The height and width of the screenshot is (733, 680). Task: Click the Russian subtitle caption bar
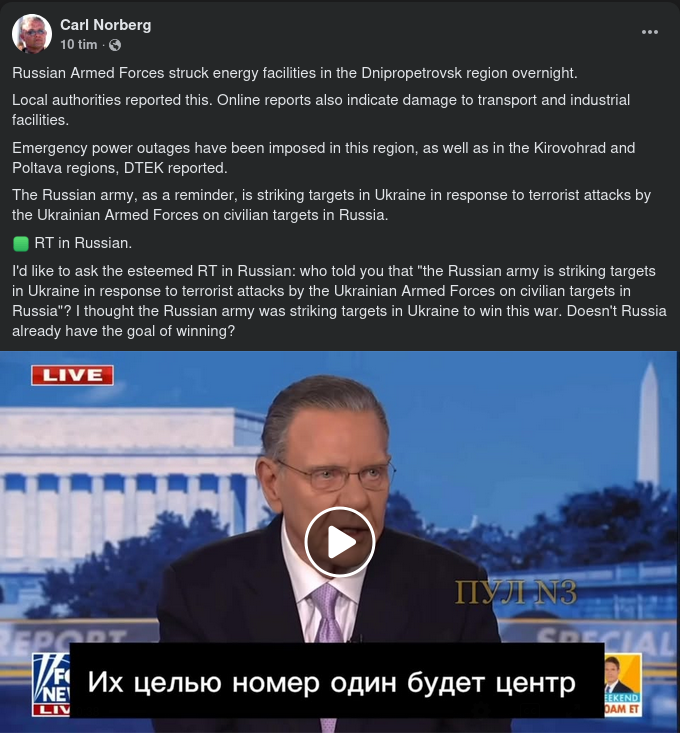[336, 681]
